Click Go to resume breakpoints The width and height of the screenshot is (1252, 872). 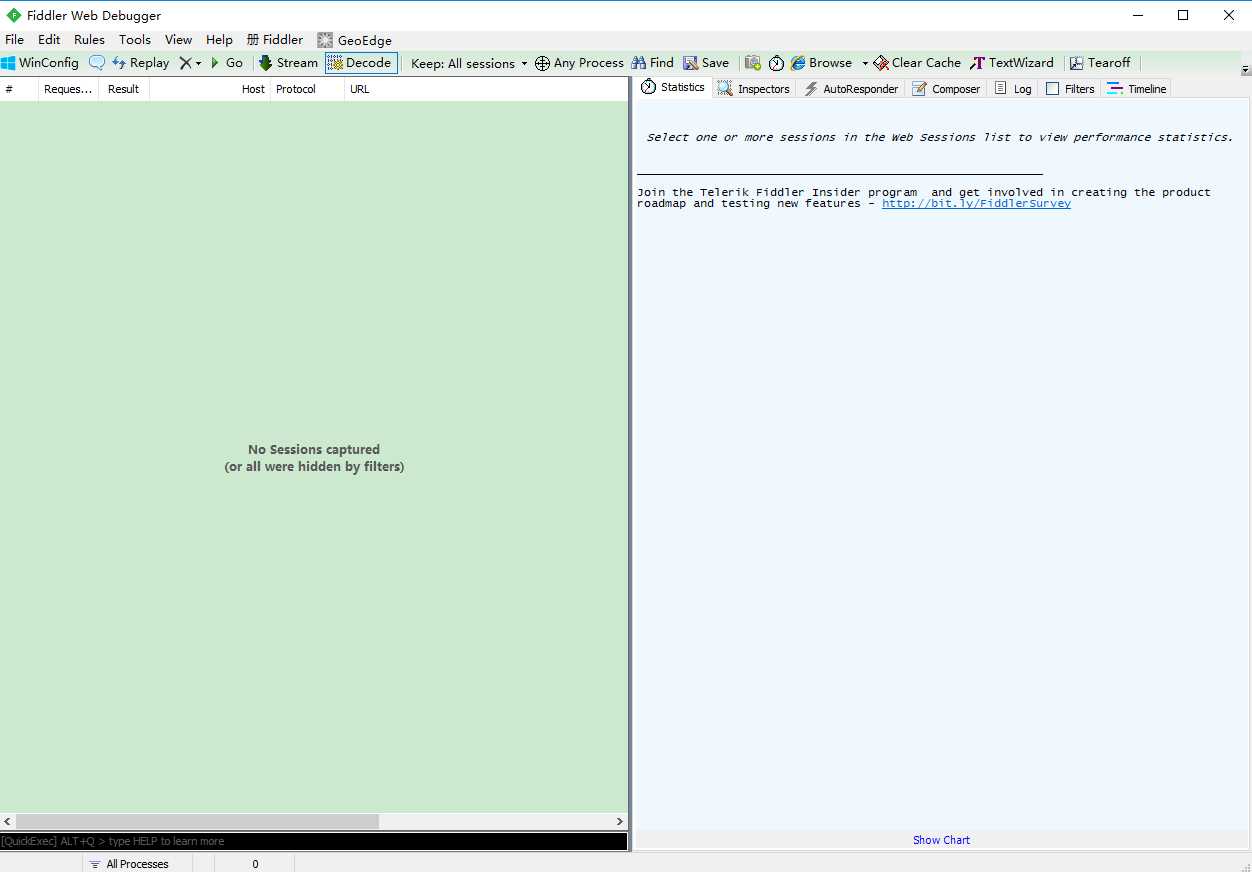point(226,62)
